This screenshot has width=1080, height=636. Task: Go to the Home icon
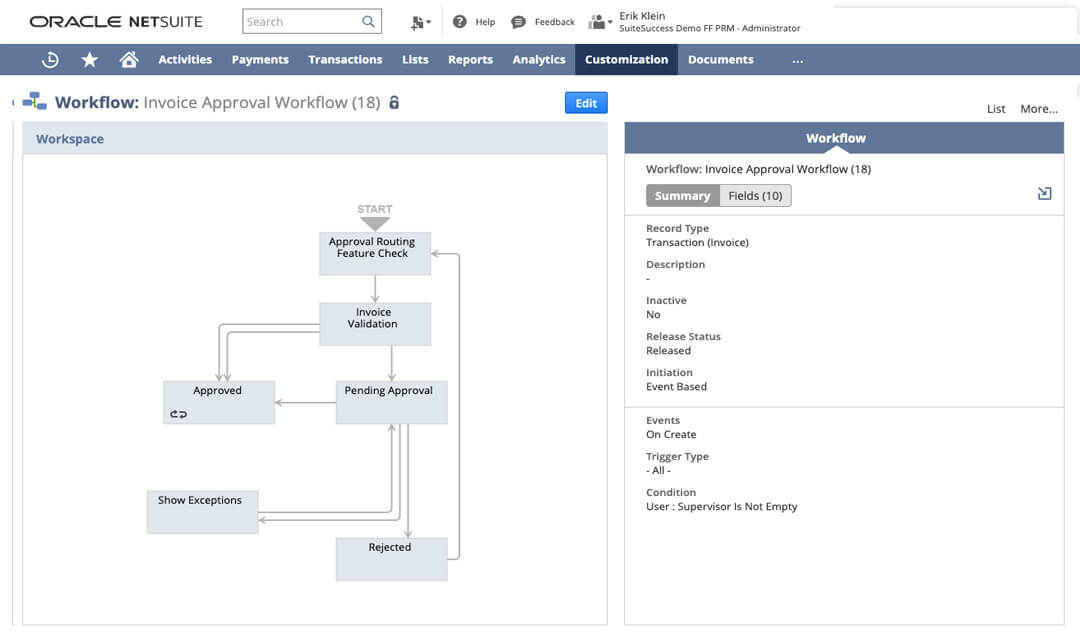(x=129, y=60)
